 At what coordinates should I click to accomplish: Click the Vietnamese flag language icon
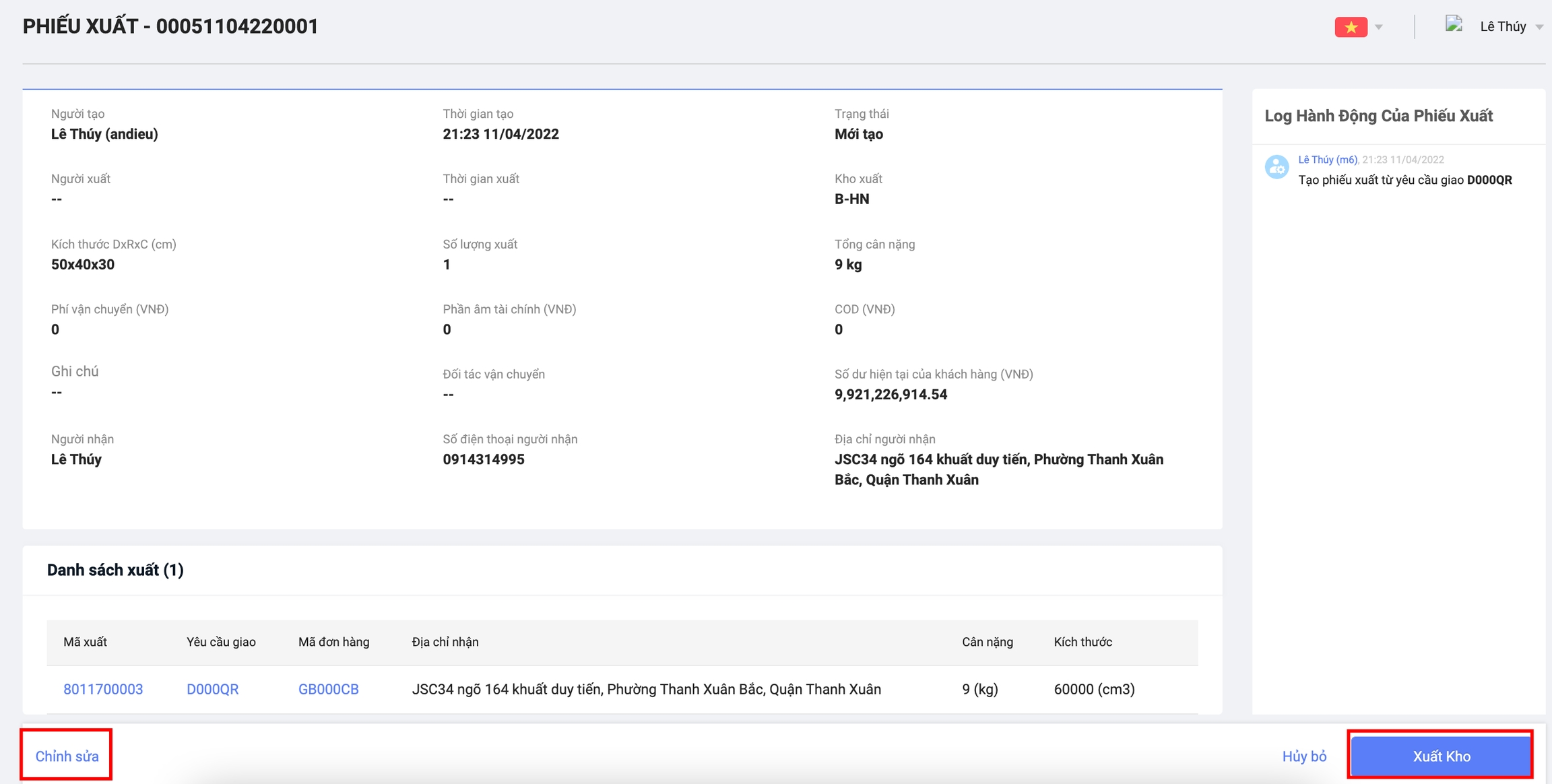1351,27
